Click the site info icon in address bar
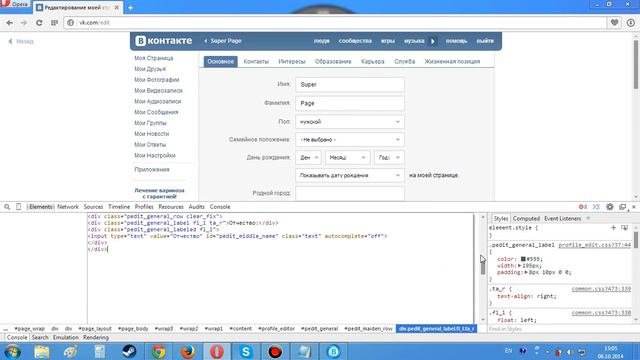640x360 pixels. point(70,22)
